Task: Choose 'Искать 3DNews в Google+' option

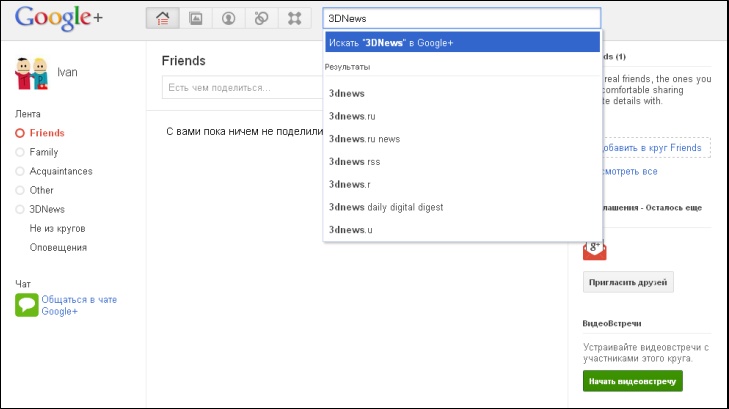Action: point(463,42)
